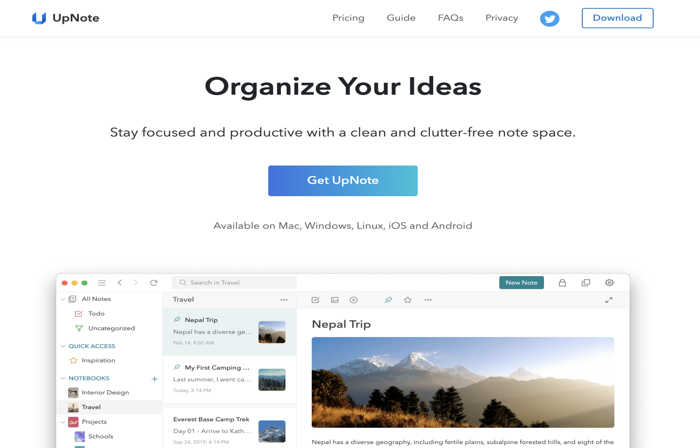This screenshot has width=700, height=448.
Task: Open the UpNote Twitter icon link
Action: (x=549, y=18)
